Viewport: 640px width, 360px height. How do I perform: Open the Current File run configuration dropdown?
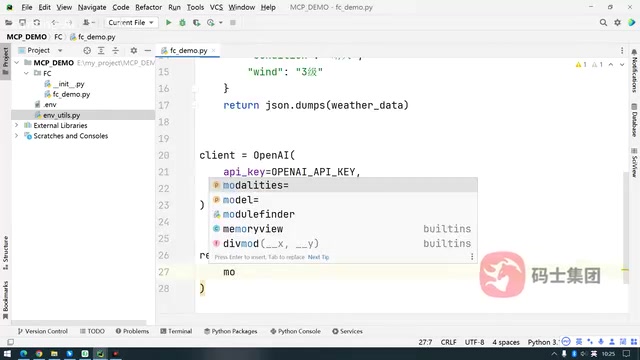pos(131,22)
